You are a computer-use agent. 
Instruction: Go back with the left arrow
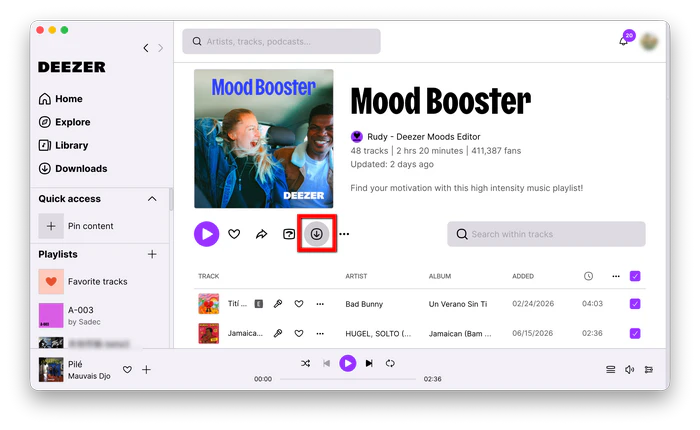[146, 48]
